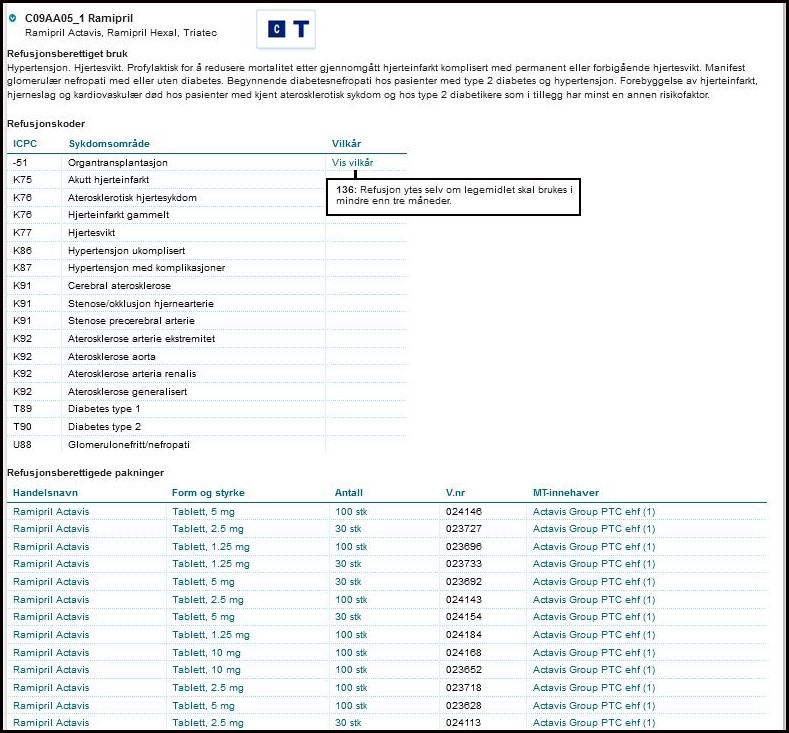Open Actavis Group PTC ehf for V.nr 023727
Image resolution: width=789 pixels, height=733 pixels.
point(594,529)
